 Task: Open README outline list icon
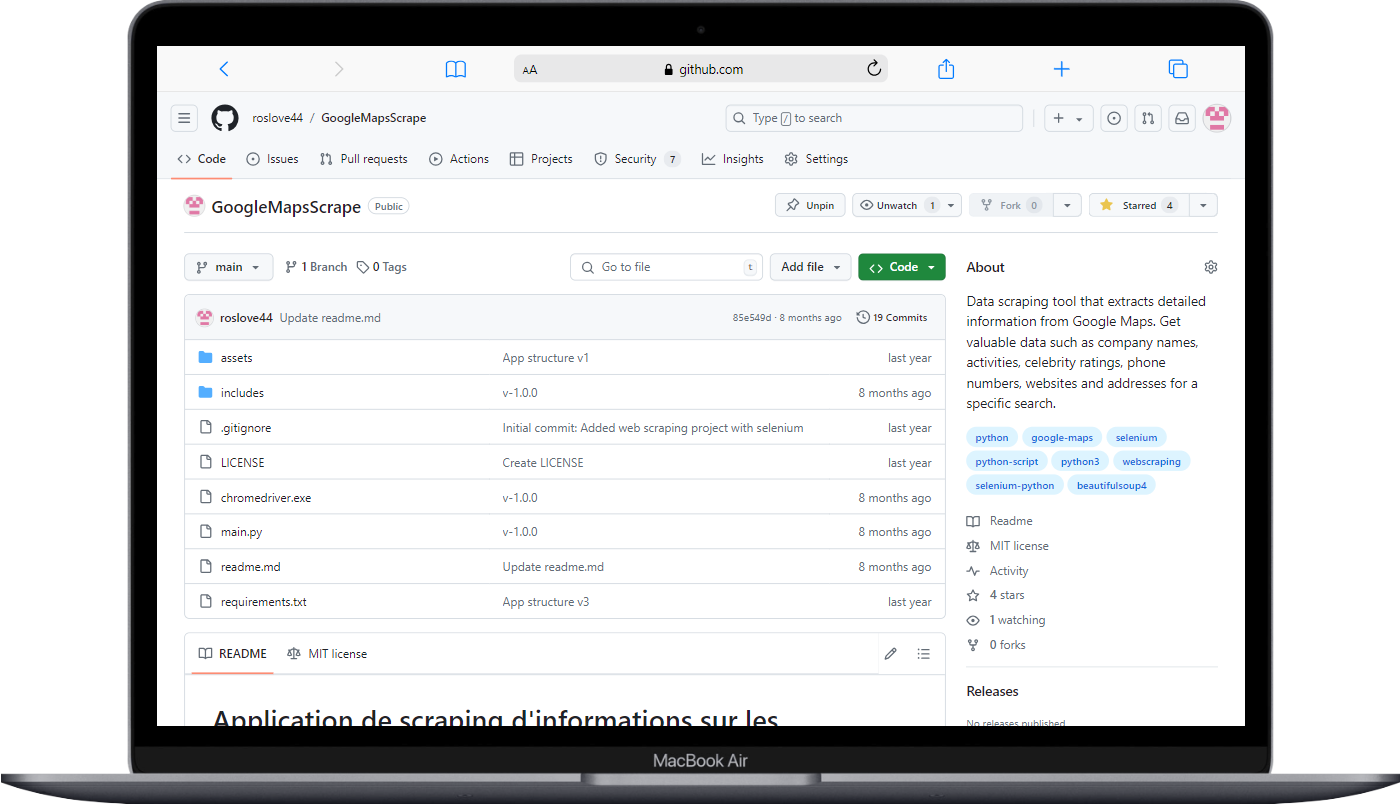924,654
